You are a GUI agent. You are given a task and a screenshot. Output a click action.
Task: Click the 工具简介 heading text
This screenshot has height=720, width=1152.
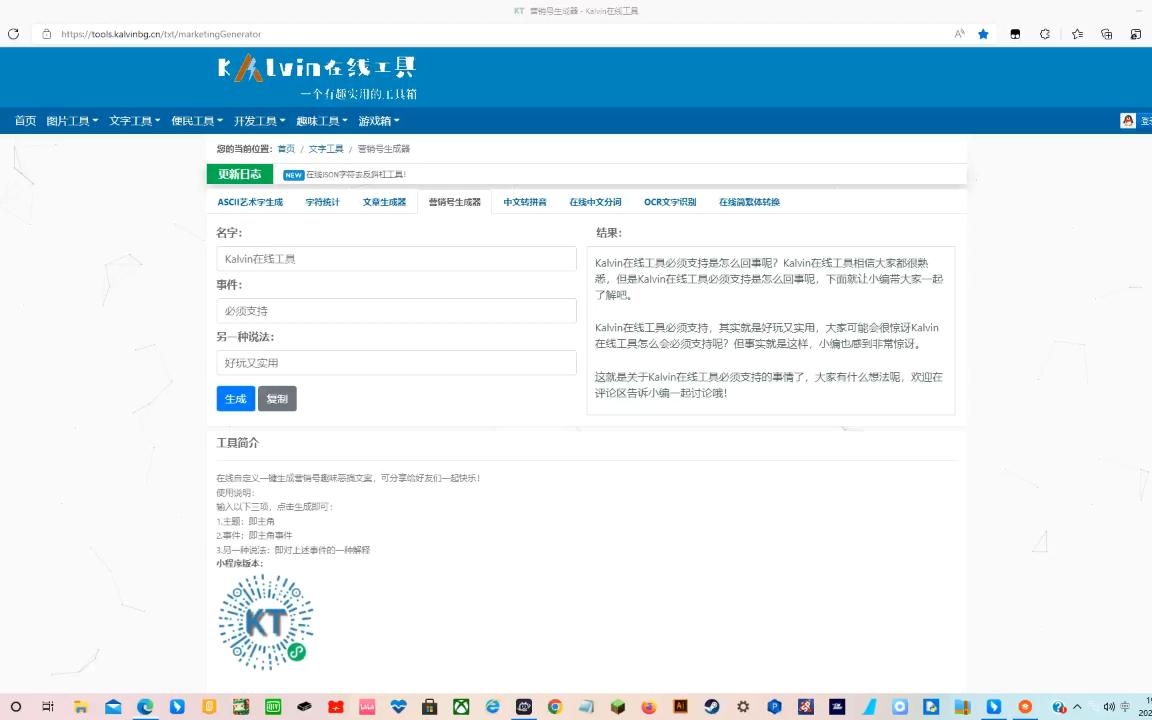pyautogui.click(x=237, y=443)
